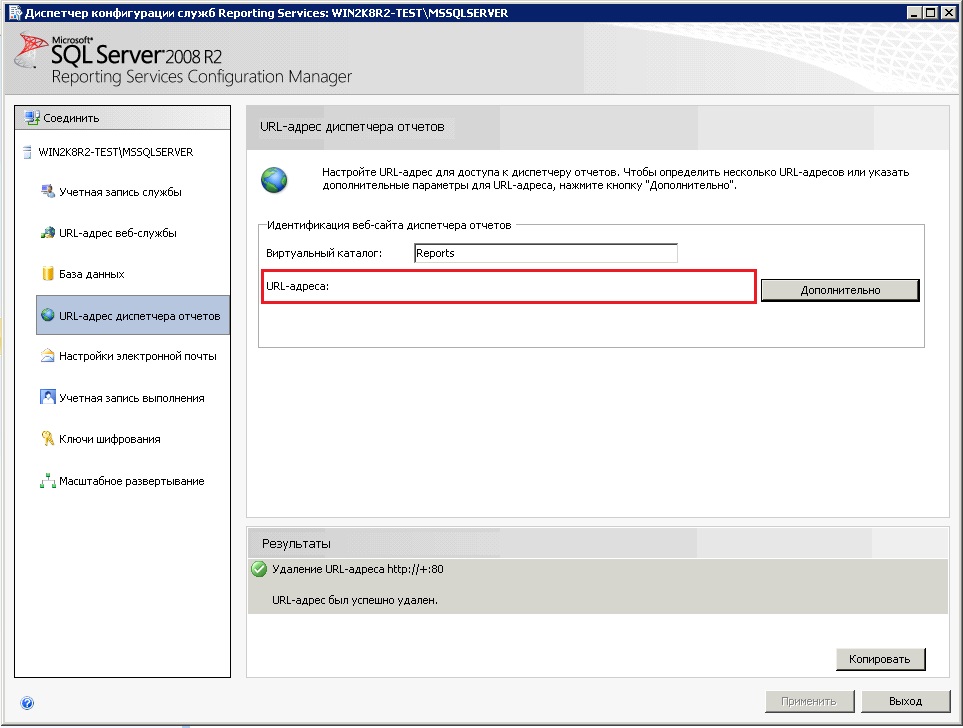Click the service account icon in sidebar

47,191
